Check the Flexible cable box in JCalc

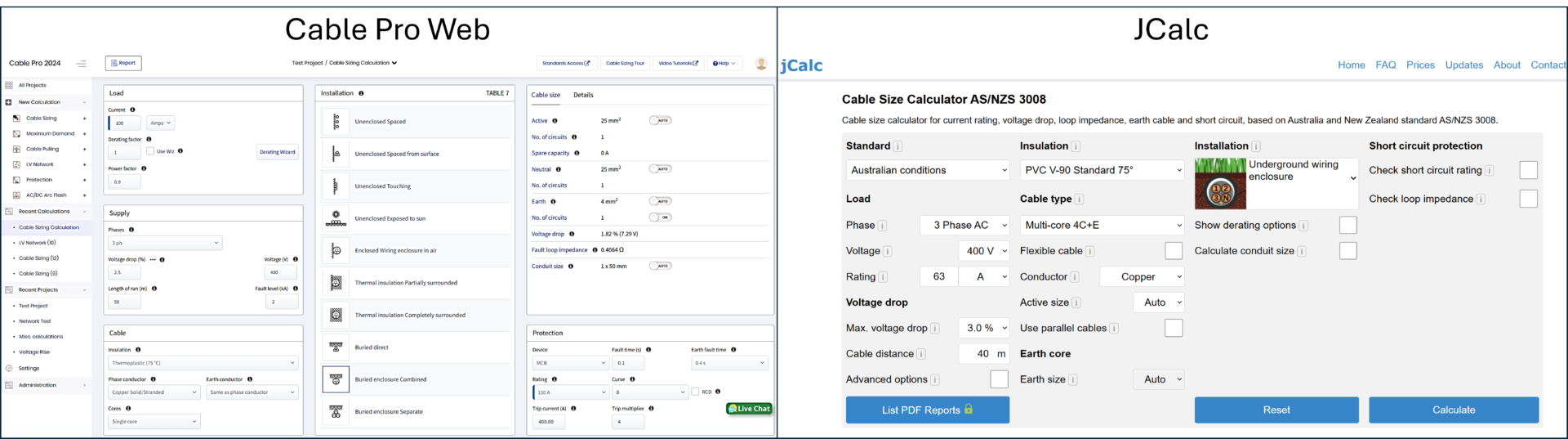pyautogui.click(x=1174, y=251)
